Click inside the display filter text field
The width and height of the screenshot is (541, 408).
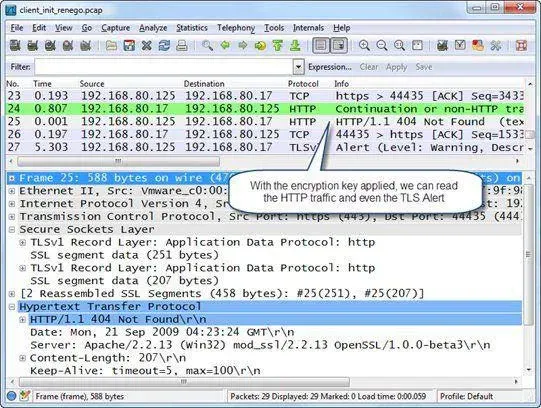pos(164,67)
